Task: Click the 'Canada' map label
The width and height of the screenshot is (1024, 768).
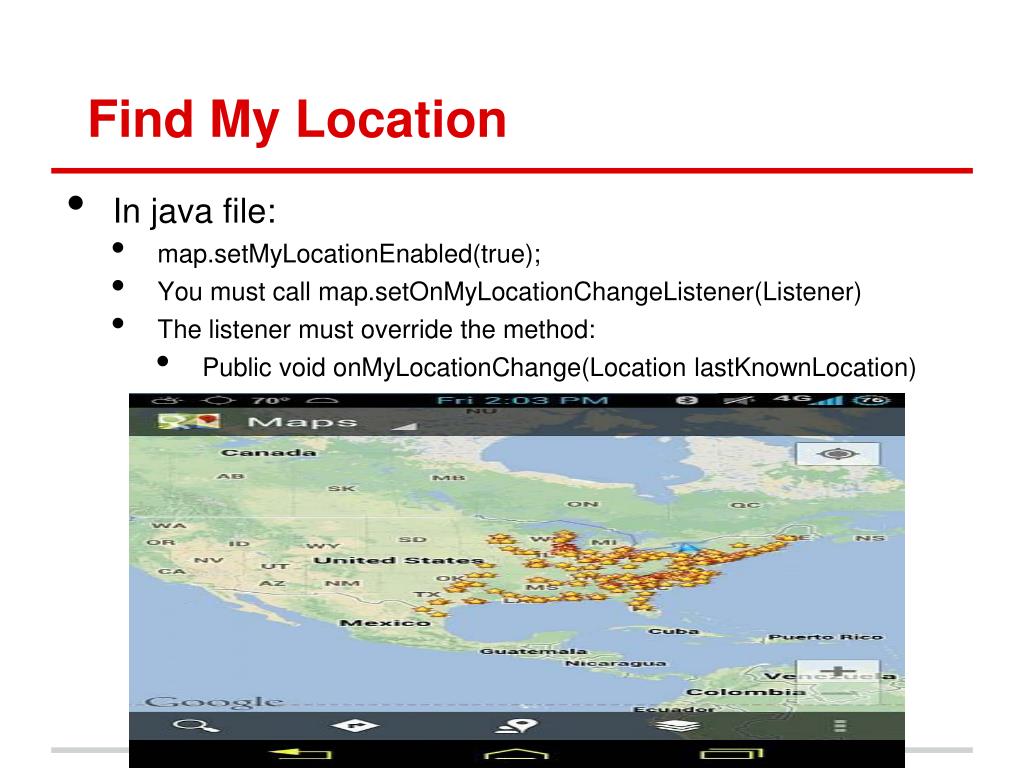Action: pos(268,453)
